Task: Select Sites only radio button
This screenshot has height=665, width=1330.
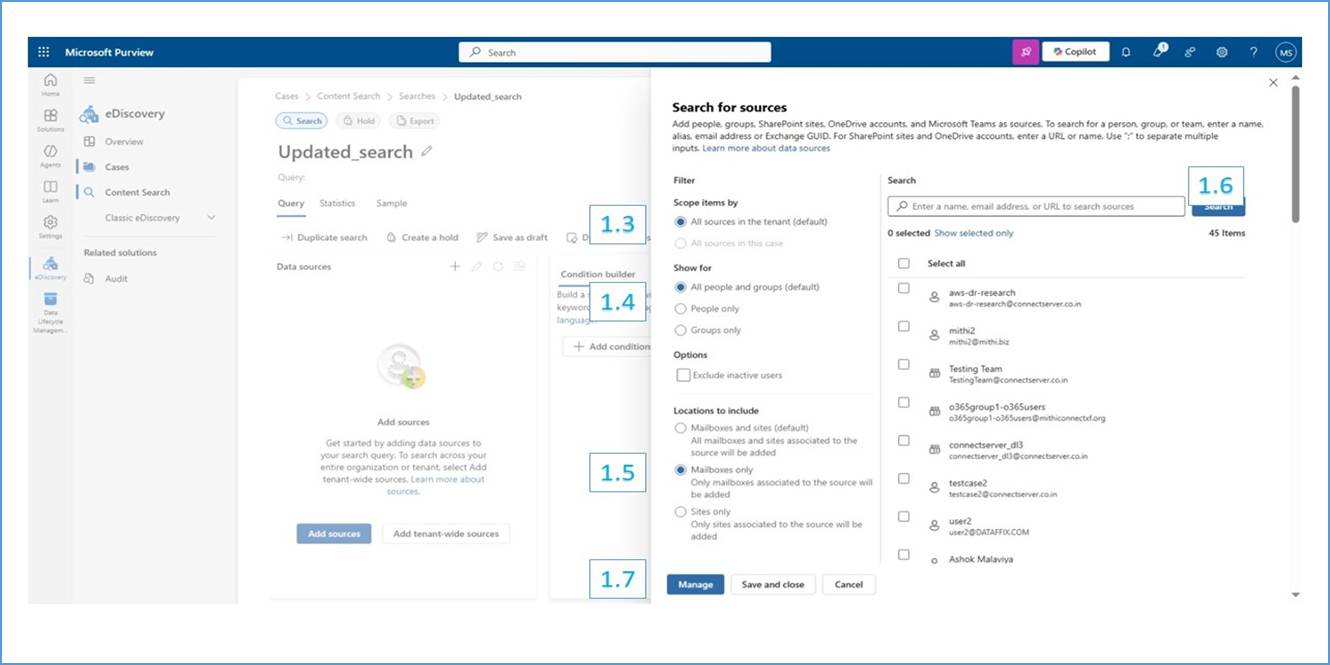Action: [681, 512]
